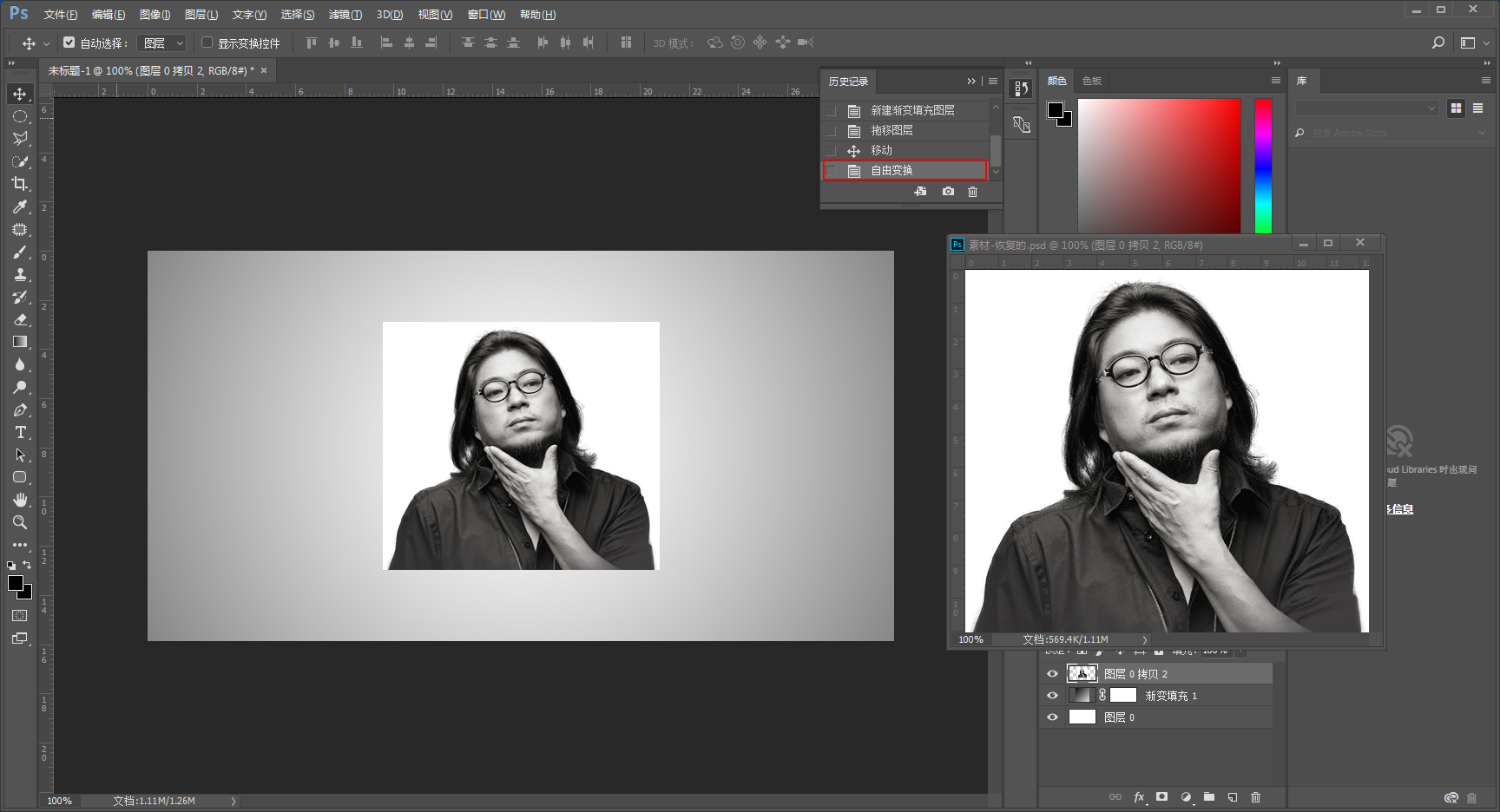This screenshot has width=1500, height=812.
Task: Click the auto-align layers icon in options bar
Action: tap(626, 43)
